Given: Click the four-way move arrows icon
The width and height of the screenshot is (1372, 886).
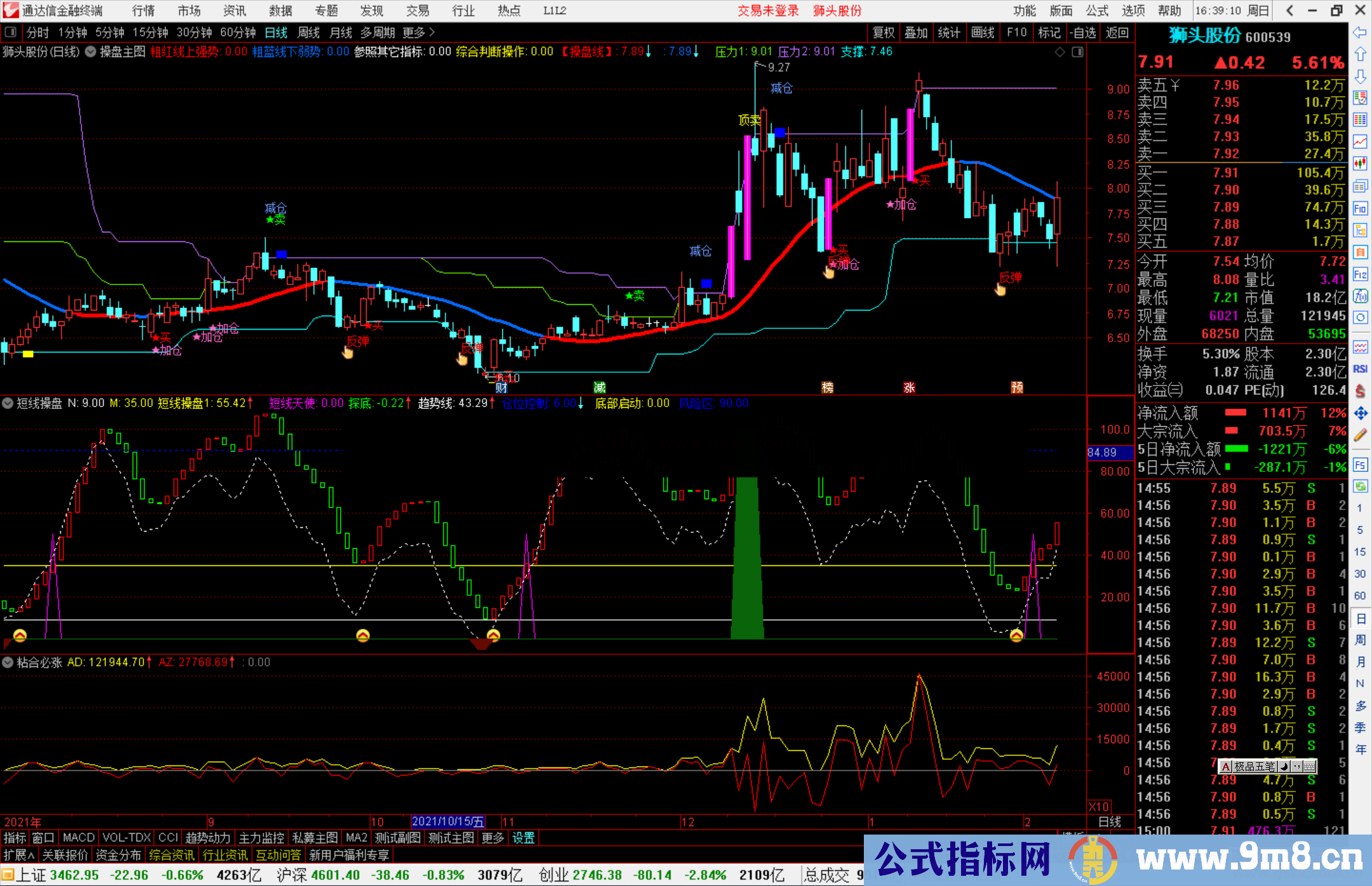Looking at the screenshot, I should tap(1360, 413).
